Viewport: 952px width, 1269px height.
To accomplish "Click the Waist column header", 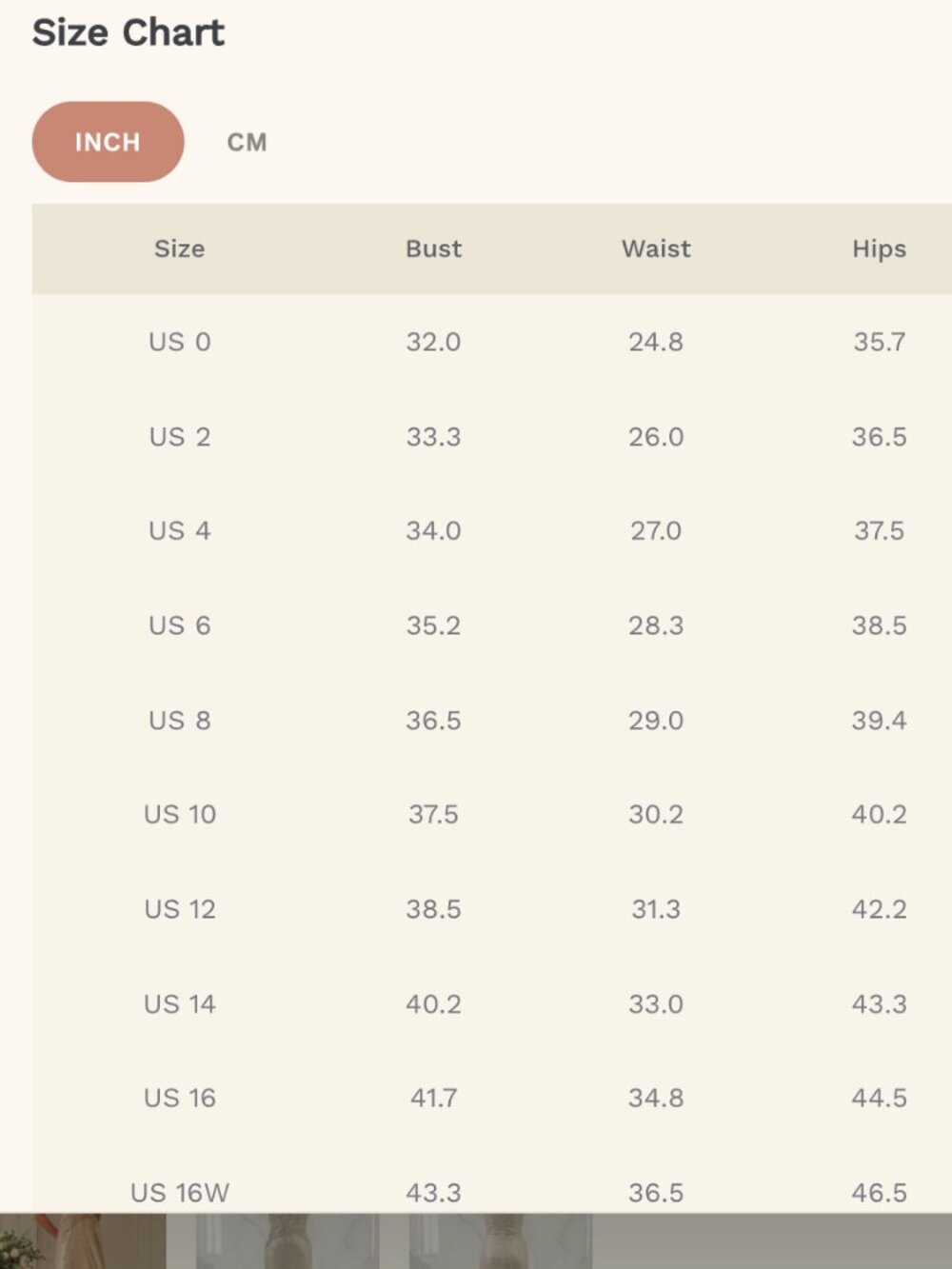I will coord(656,248).
